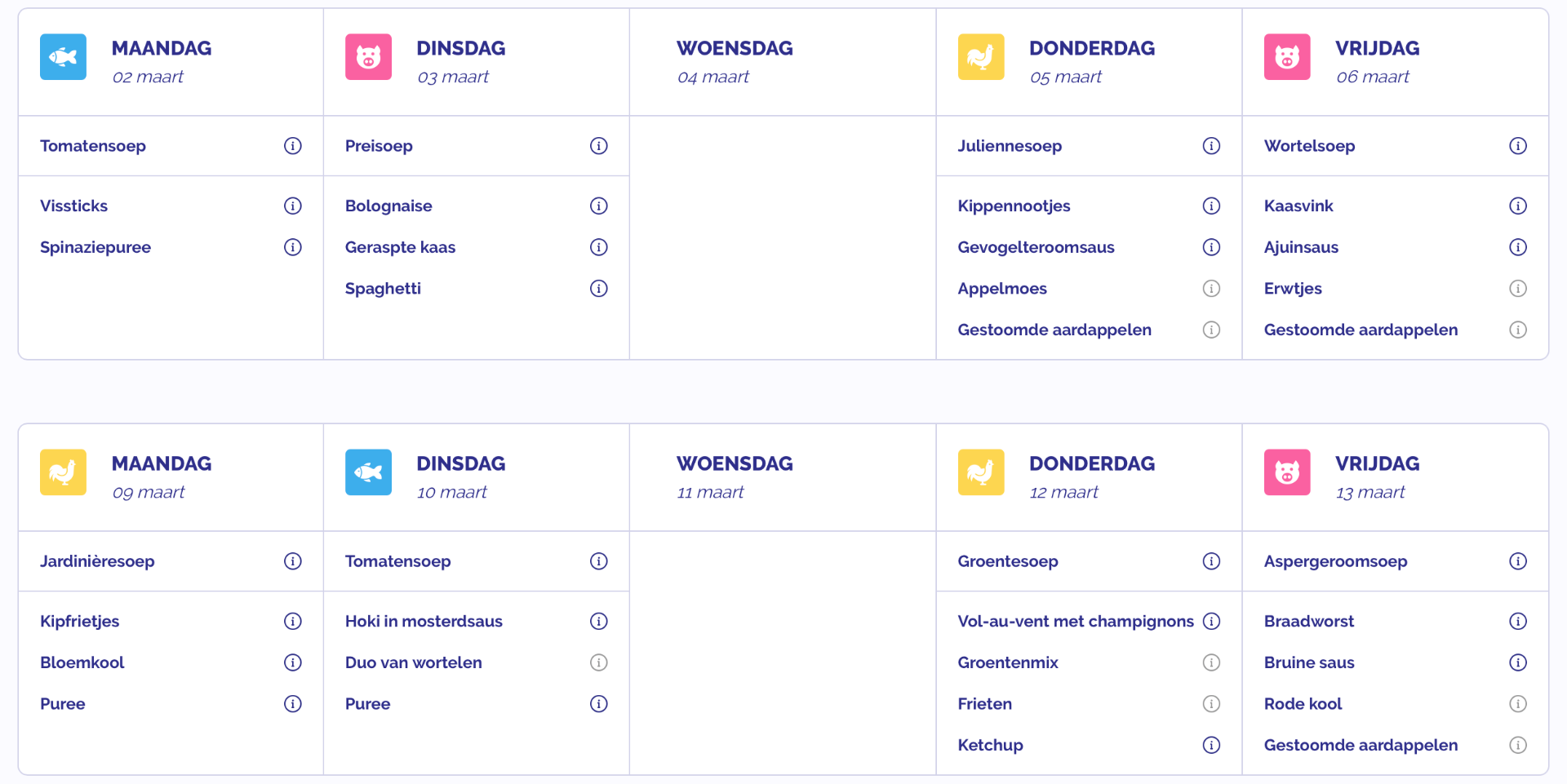This screenshot has height=784, width=1567.
Task: Open the Spinaziepuree dish link
Action: click(95, 247)
